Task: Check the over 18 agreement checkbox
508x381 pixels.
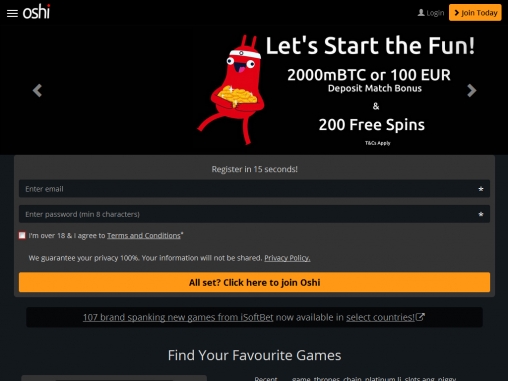Action: (x=22, y=235)
